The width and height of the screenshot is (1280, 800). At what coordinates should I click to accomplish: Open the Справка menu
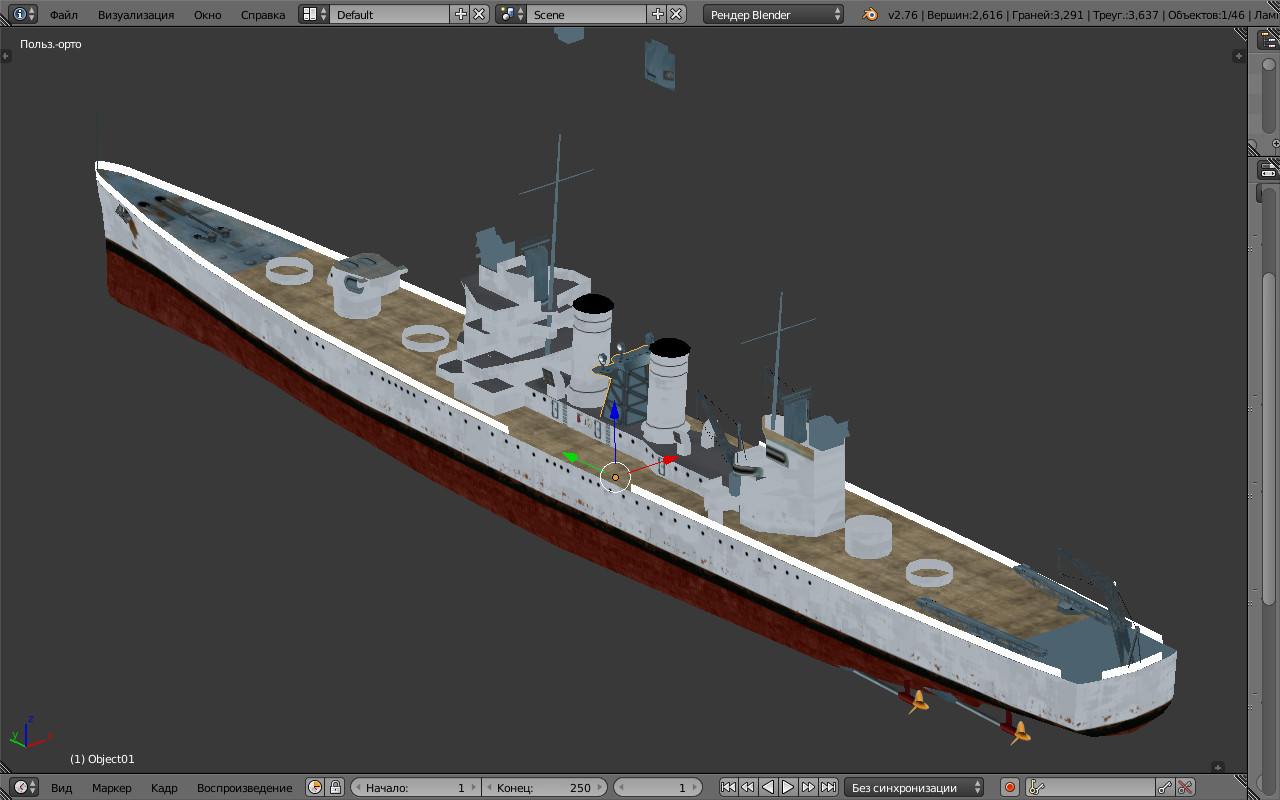click(x=263, y=15)
